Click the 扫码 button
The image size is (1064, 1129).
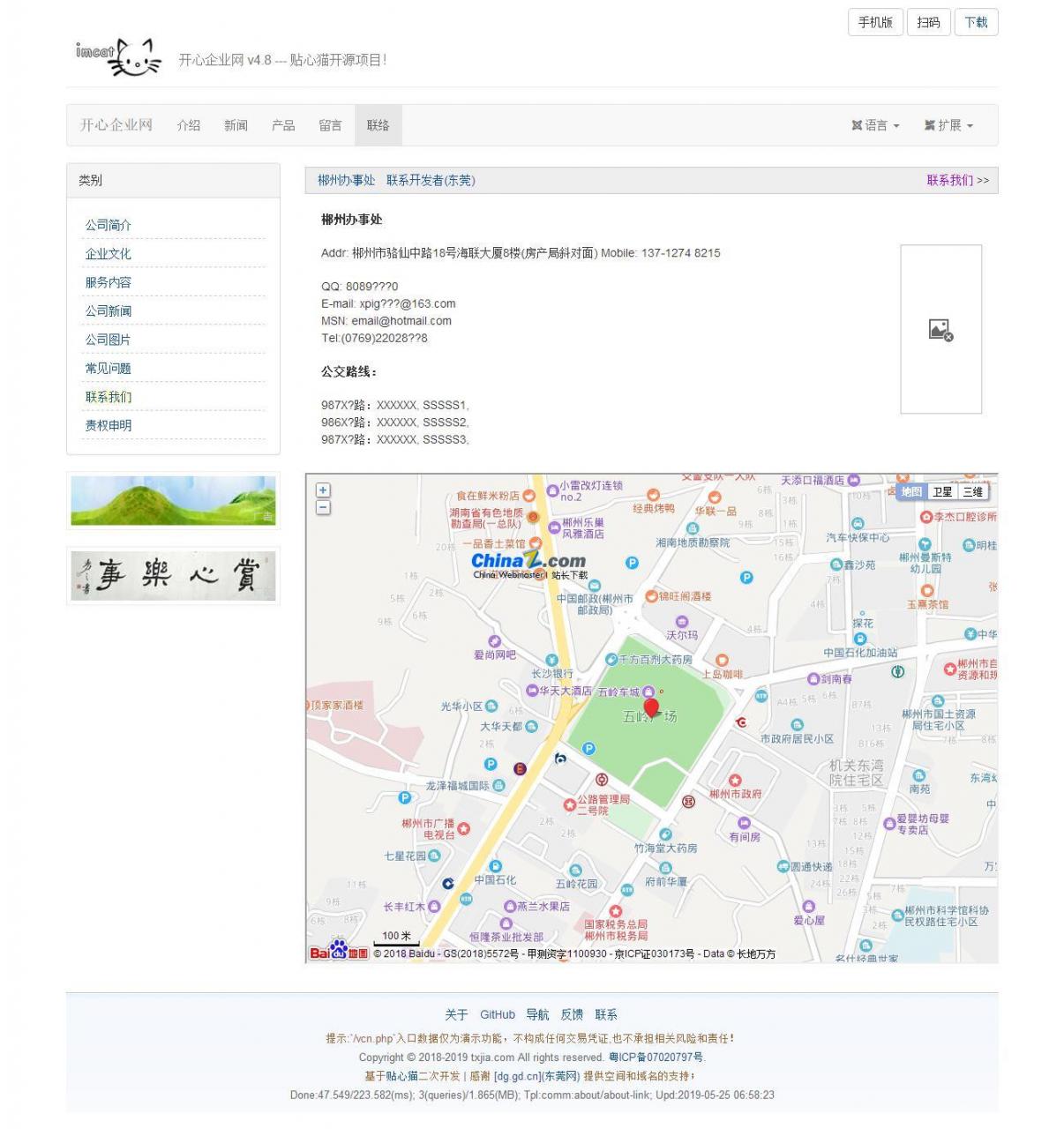coord(928,22)
